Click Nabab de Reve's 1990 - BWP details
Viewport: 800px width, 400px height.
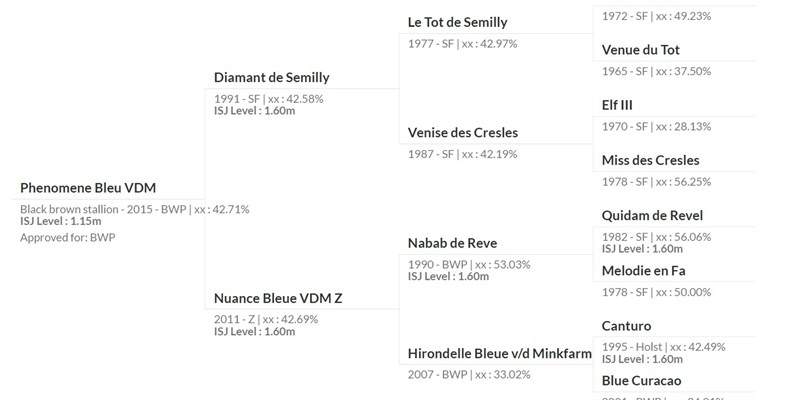click(469, 265)
